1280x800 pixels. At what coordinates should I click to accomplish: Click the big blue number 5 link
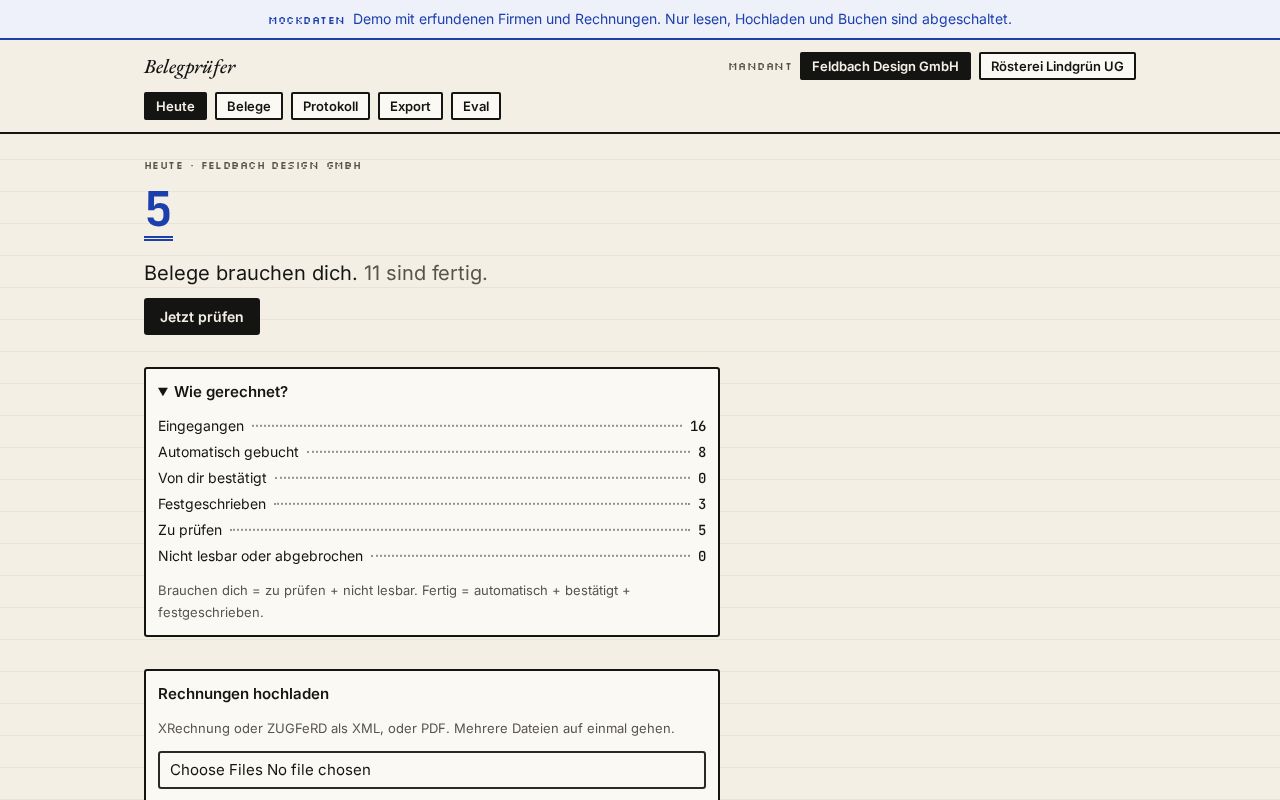(x=158, y=211)
